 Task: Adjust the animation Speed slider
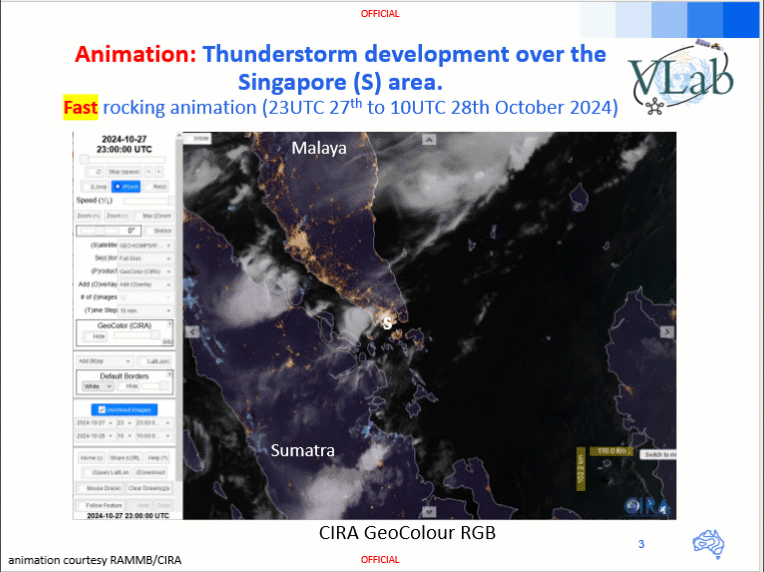tap(146, 201)
